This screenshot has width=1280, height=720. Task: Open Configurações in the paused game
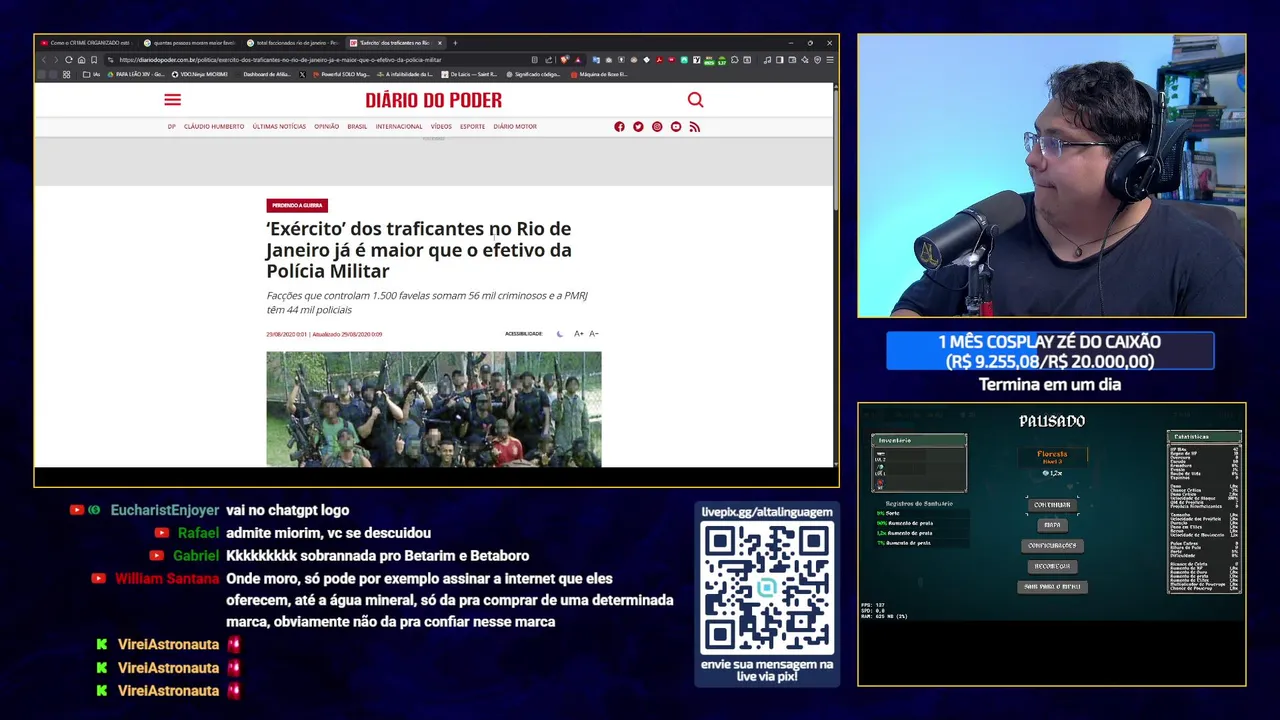point(1052,545)
